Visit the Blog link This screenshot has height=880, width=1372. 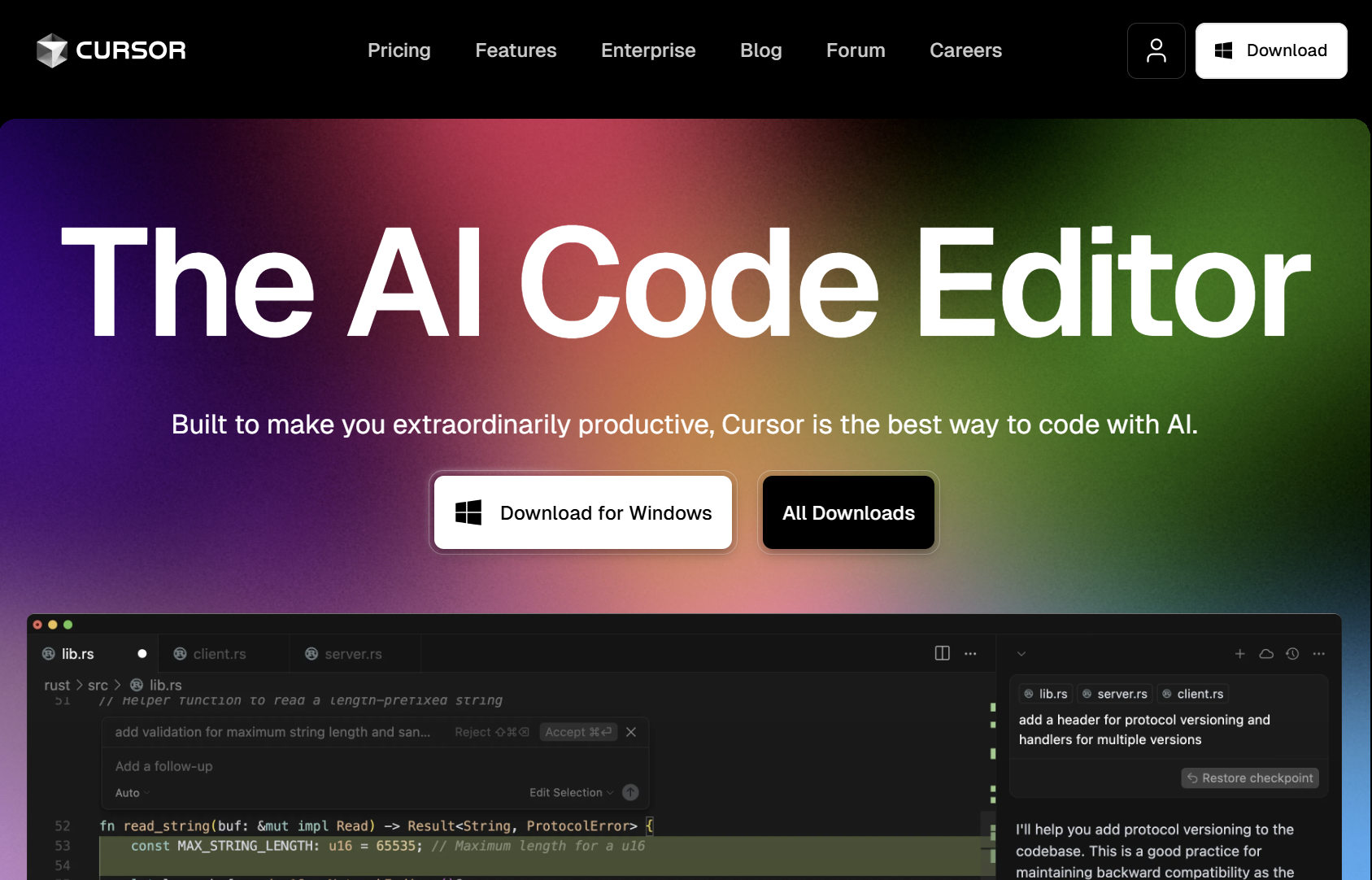tap(761, 50)
